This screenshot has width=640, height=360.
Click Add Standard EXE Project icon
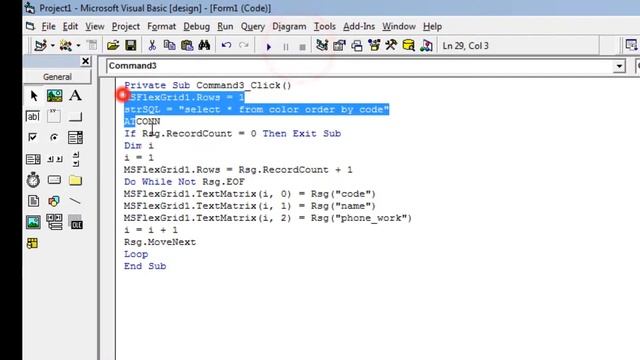[x=41, y=46]
